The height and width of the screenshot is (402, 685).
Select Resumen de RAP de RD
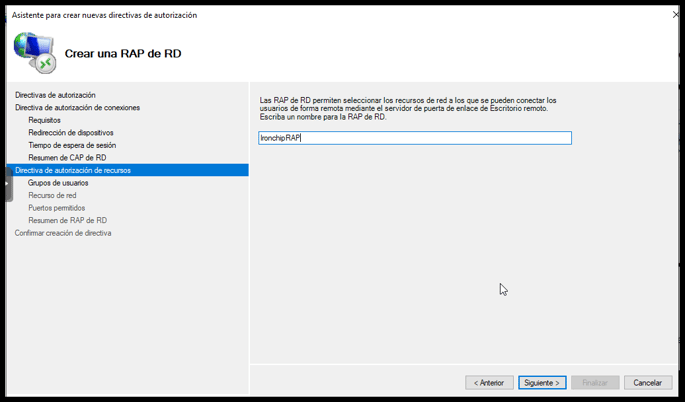(x=68, y=221)
